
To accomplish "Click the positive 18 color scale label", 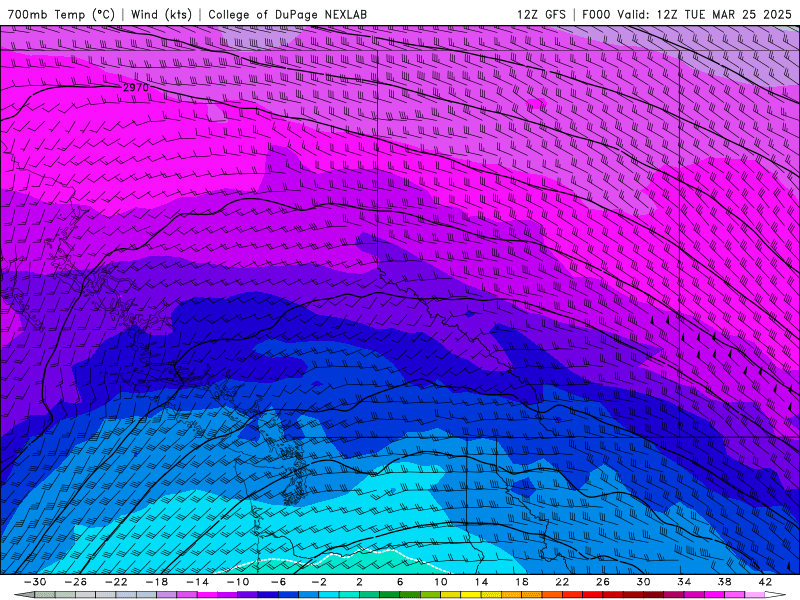I will point(522,582).
